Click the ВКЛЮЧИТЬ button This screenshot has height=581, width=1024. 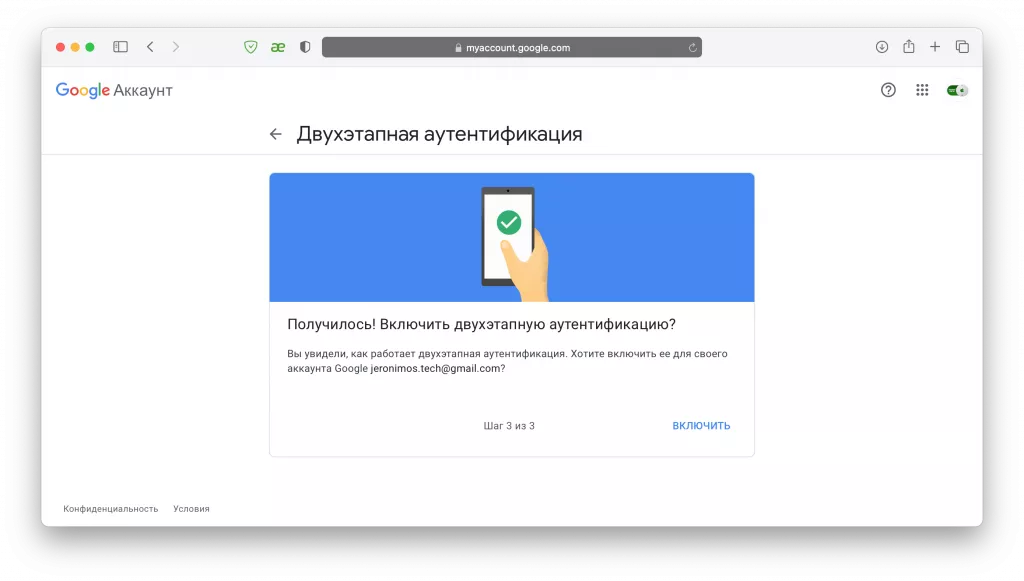coord(701,426)
